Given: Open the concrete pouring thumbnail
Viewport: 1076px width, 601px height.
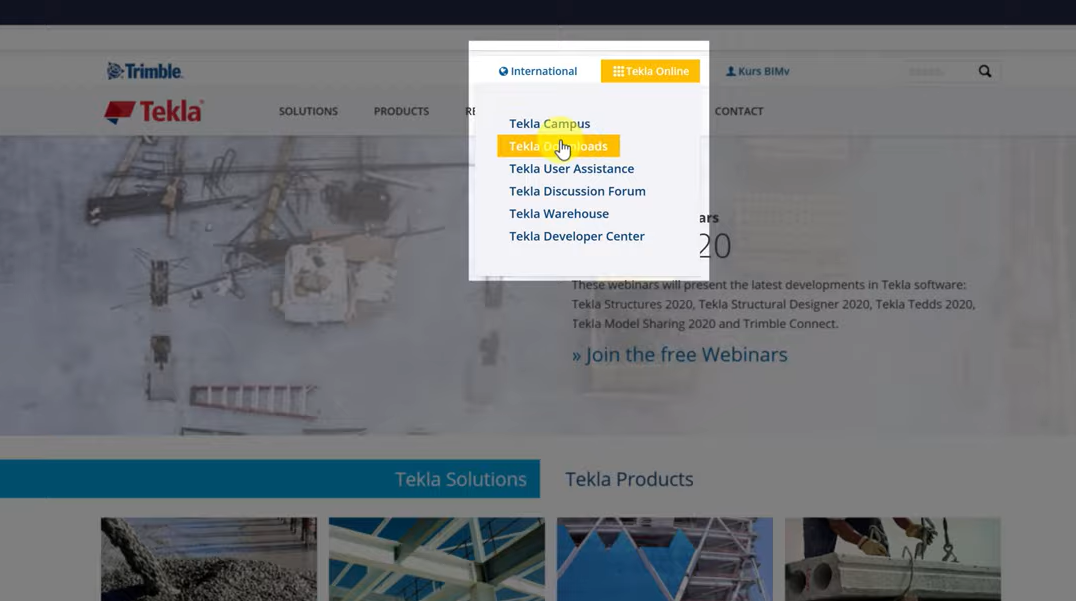Looking at the screenshot, I should point(209,558).
